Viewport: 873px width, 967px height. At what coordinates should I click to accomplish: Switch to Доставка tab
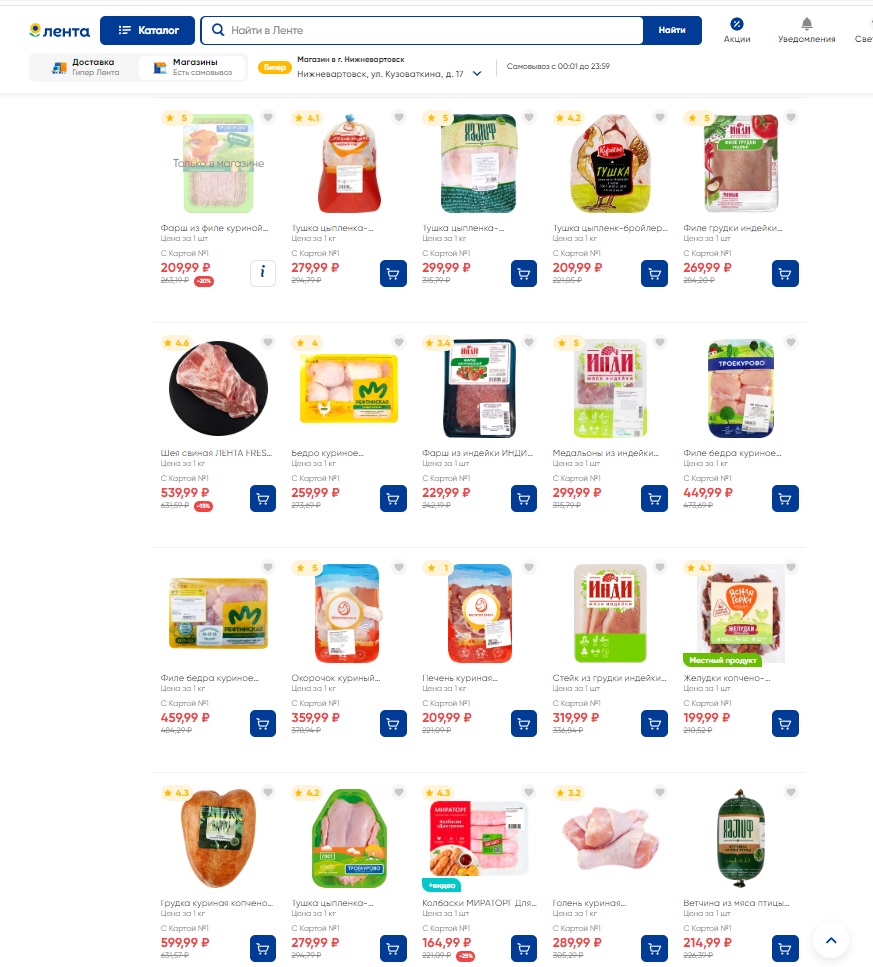tap(85, 67)
